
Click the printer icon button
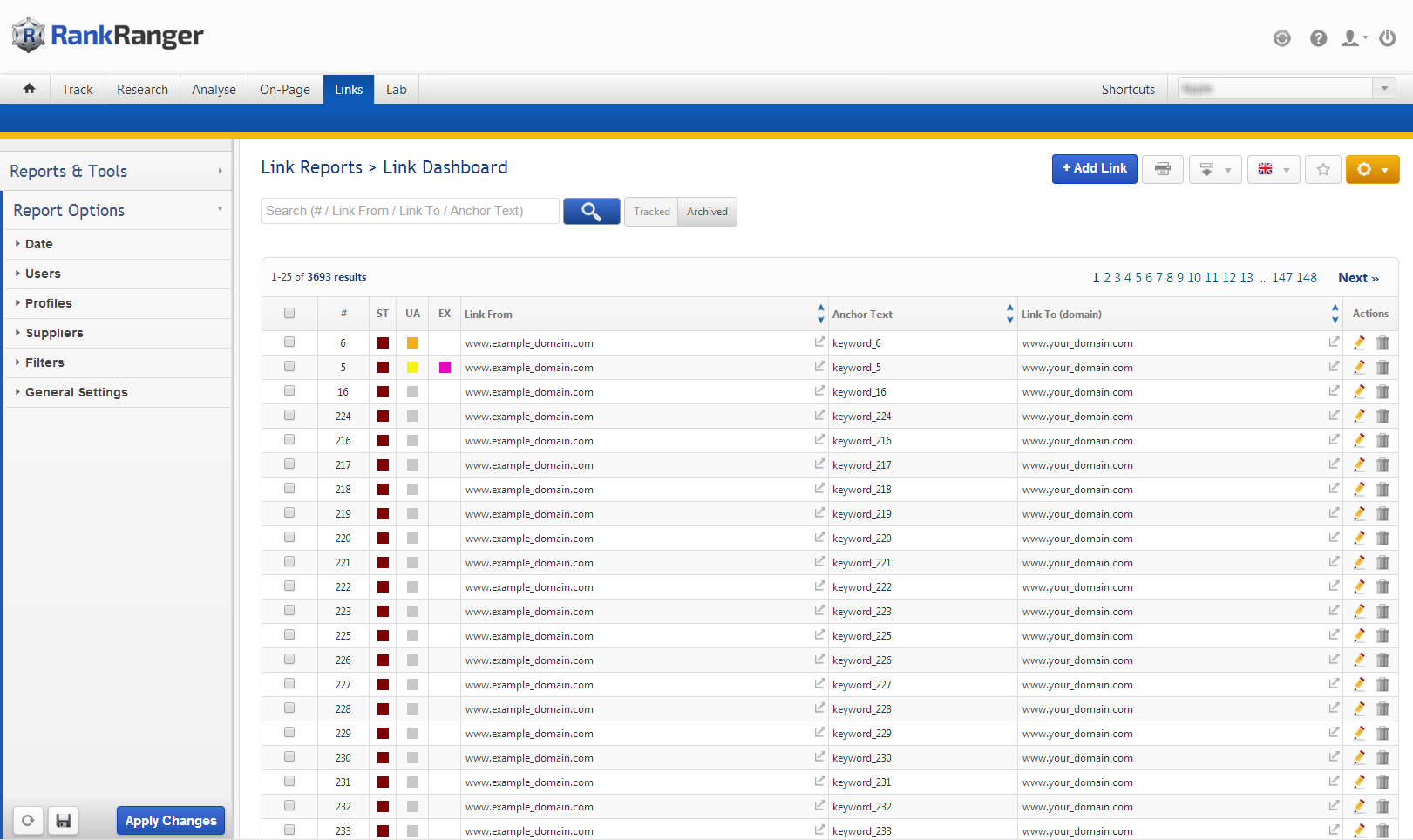1162,169
